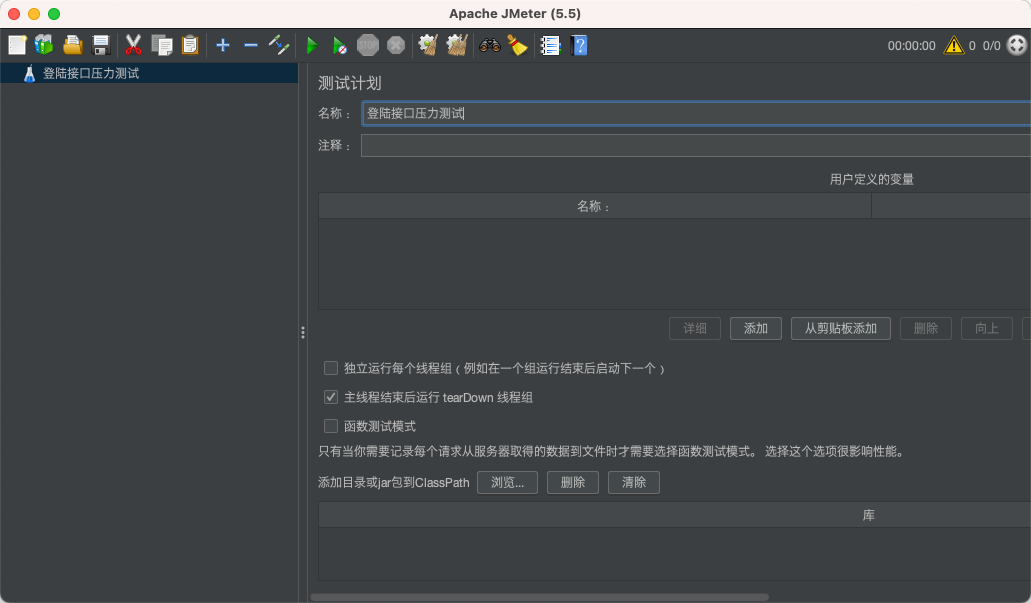Click 浏览... to add a jar to ClassPath
Screen dimensions: 1031x603
507,482
